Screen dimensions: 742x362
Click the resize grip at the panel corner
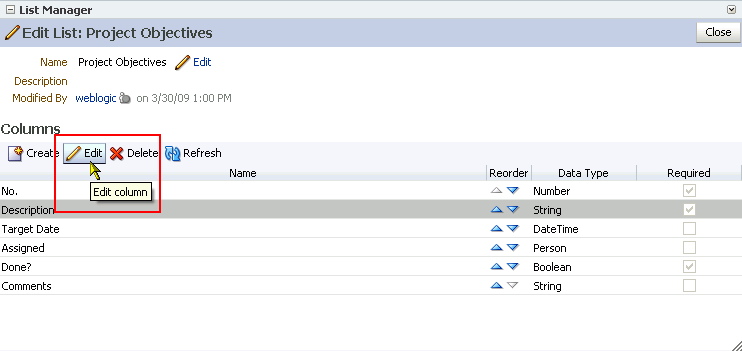pos(736,346)
